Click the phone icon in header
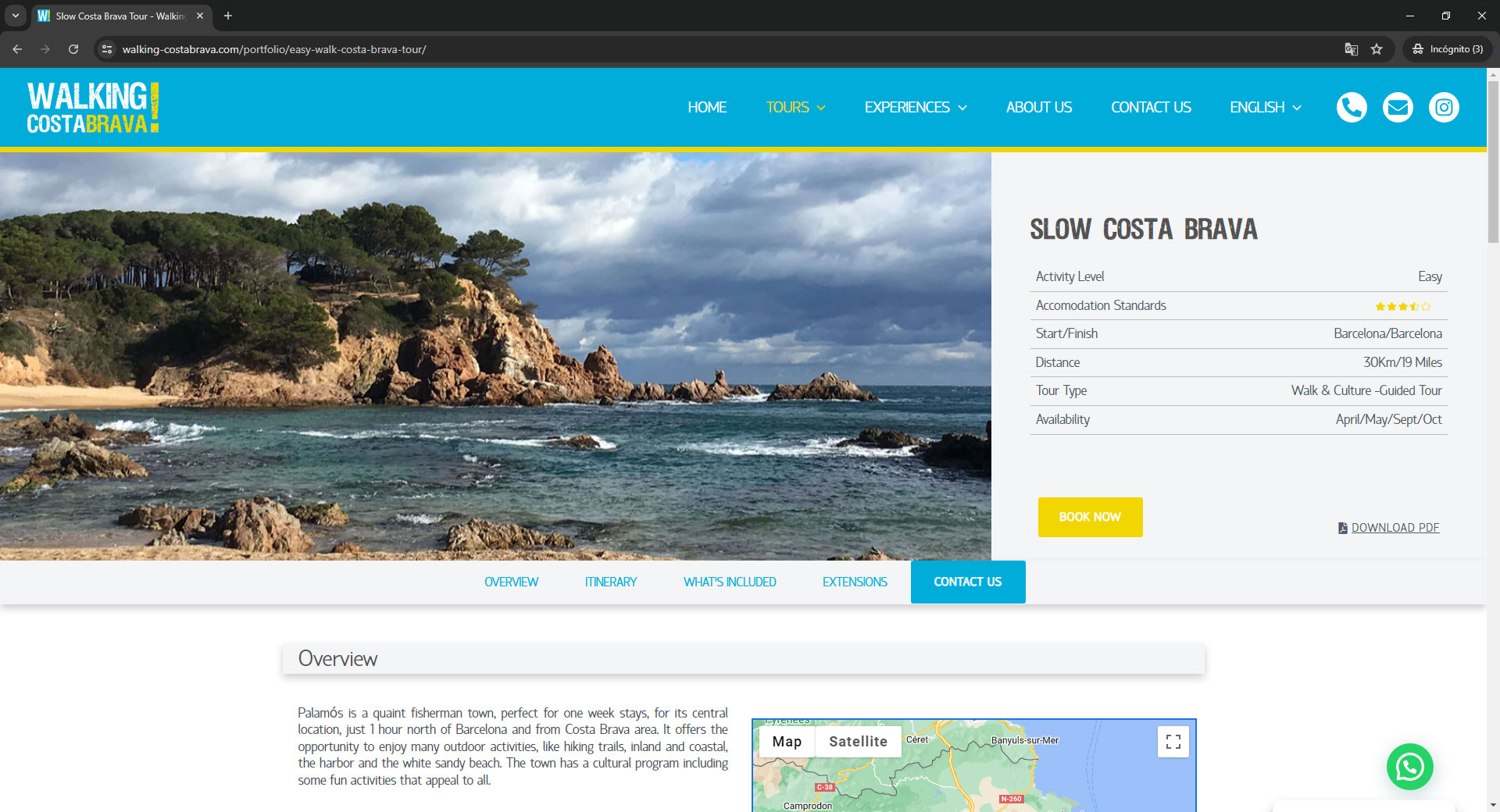This screenshot has height=812, width=1500. click(x=1352, y=107)
